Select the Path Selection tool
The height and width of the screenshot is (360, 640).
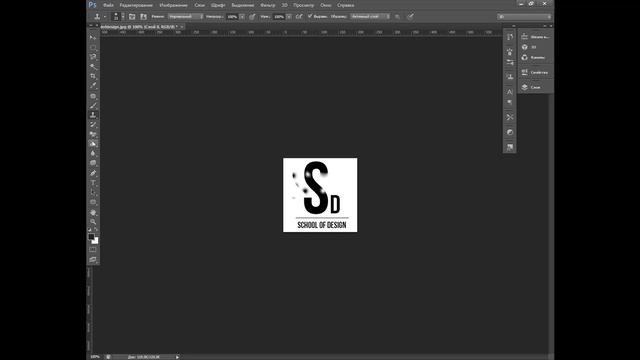[x=93, y=193]
